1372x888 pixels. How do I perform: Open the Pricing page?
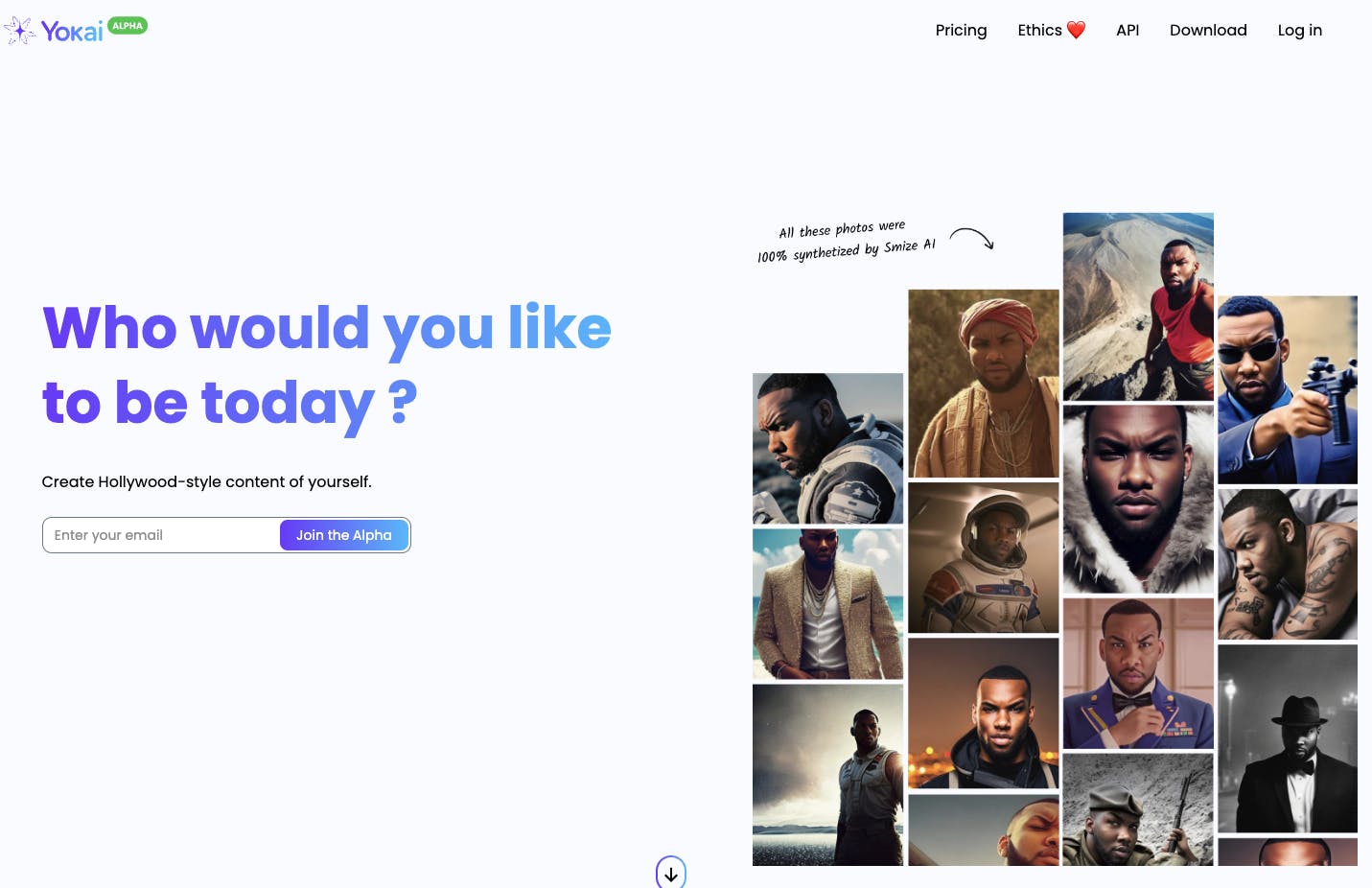click(961, 30)
